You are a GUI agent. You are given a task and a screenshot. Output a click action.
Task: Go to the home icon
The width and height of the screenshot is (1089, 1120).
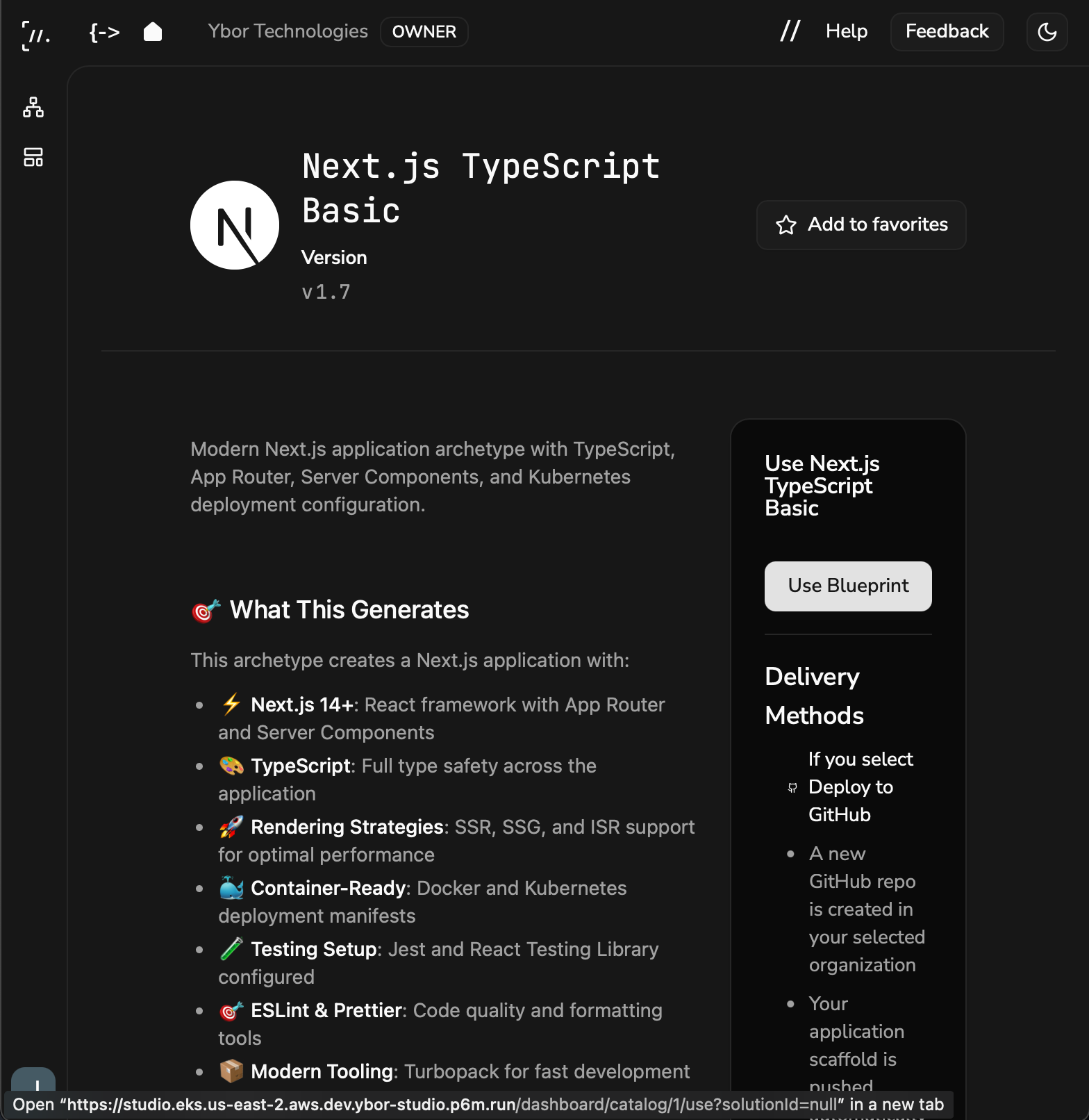[x=153, y=32]
